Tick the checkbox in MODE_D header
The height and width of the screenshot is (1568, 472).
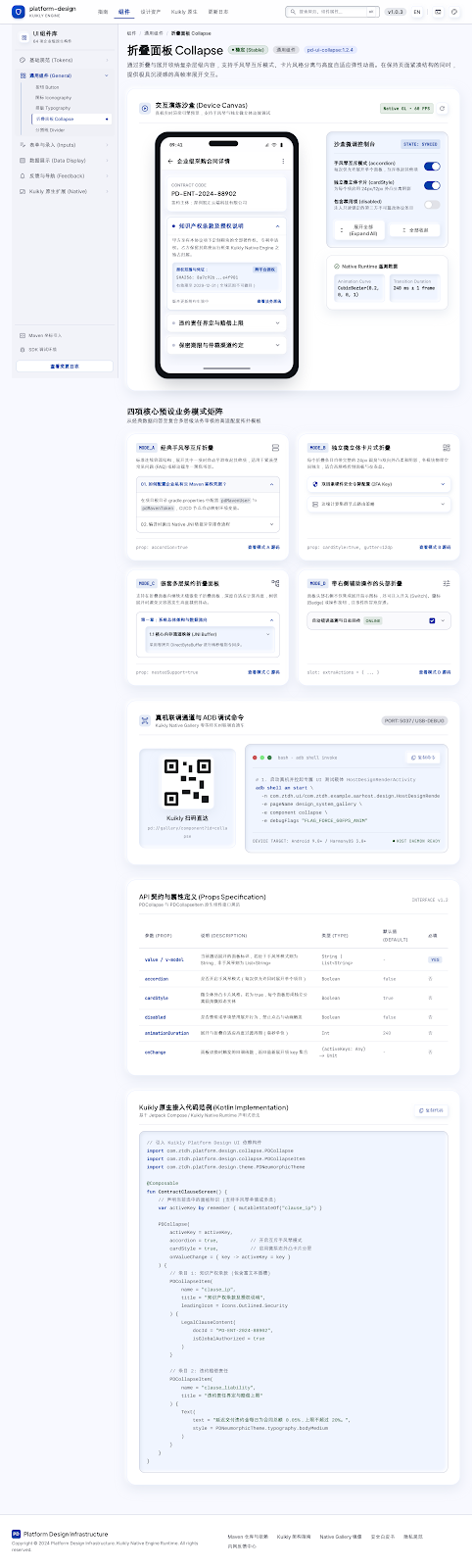(432, 620)
